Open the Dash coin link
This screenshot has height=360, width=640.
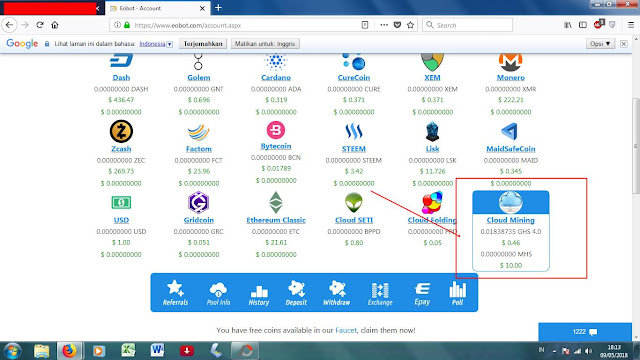(121, 78)
